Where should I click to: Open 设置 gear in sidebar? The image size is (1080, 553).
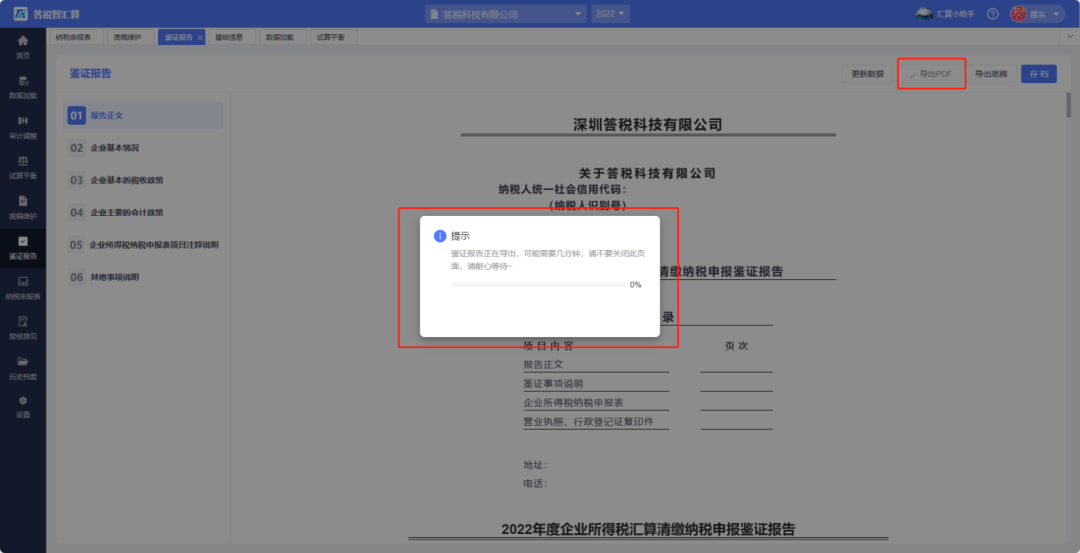click(23, 407)
